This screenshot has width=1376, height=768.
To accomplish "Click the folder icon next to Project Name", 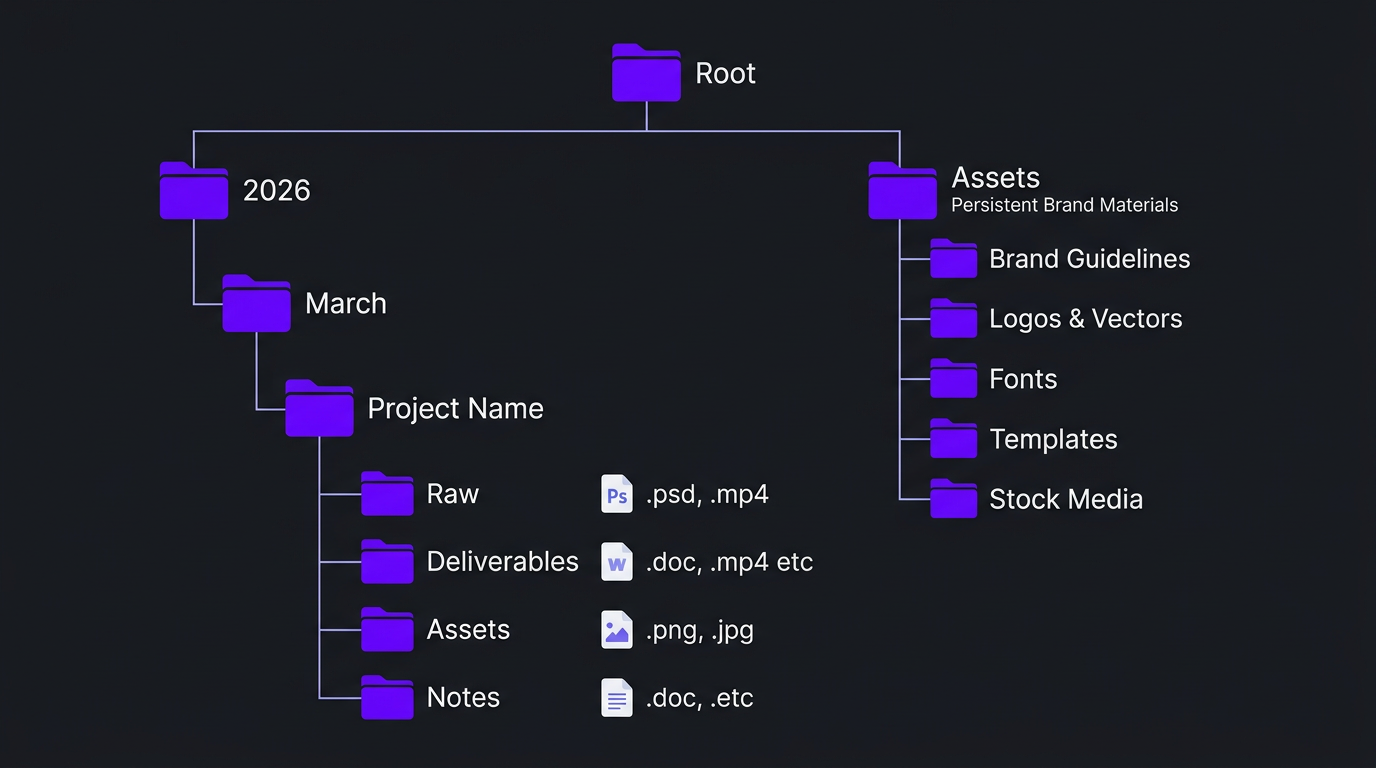I will 319,408.
